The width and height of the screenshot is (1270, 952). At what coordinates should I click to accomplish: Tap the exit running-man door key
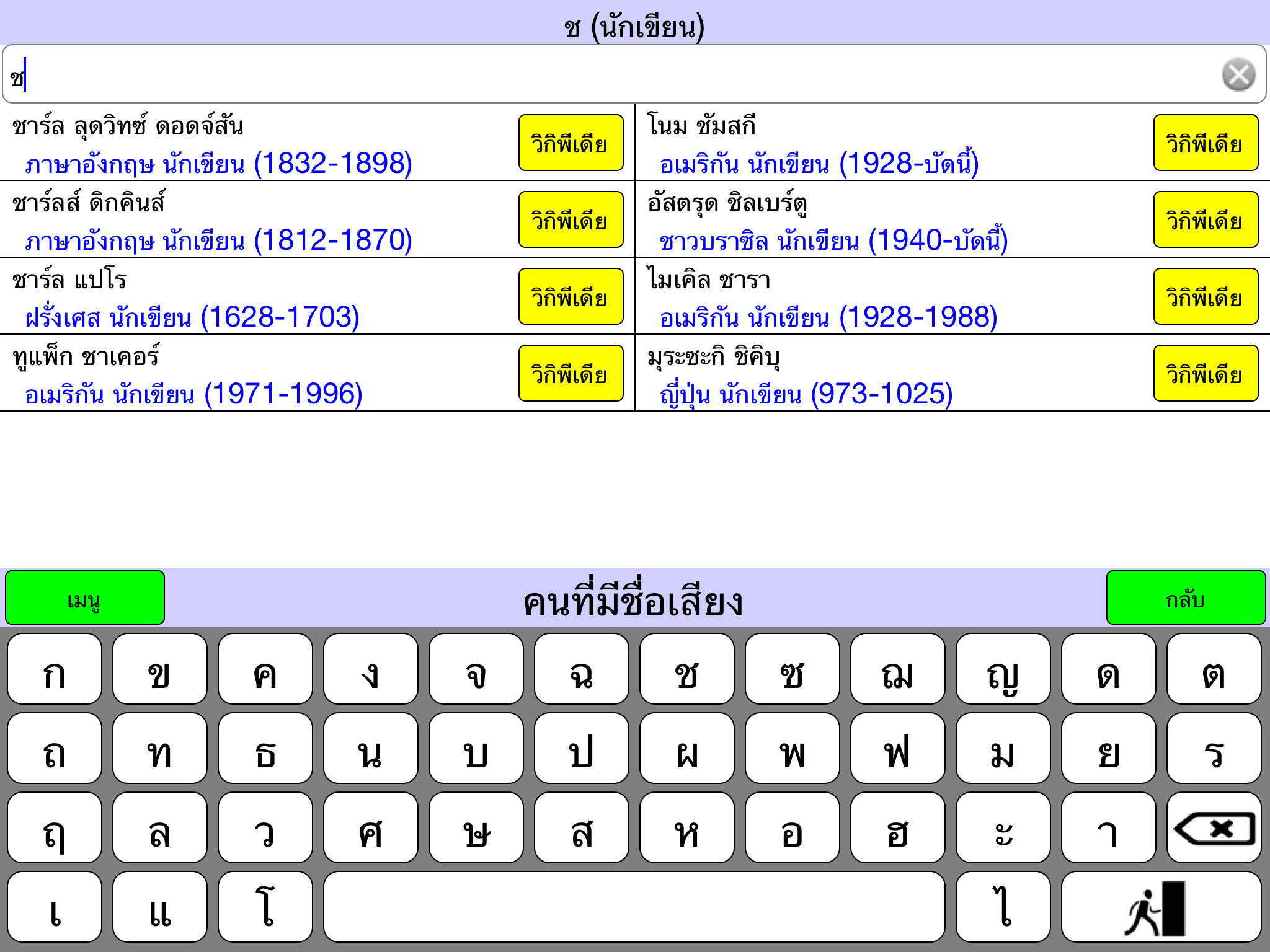1161,907
